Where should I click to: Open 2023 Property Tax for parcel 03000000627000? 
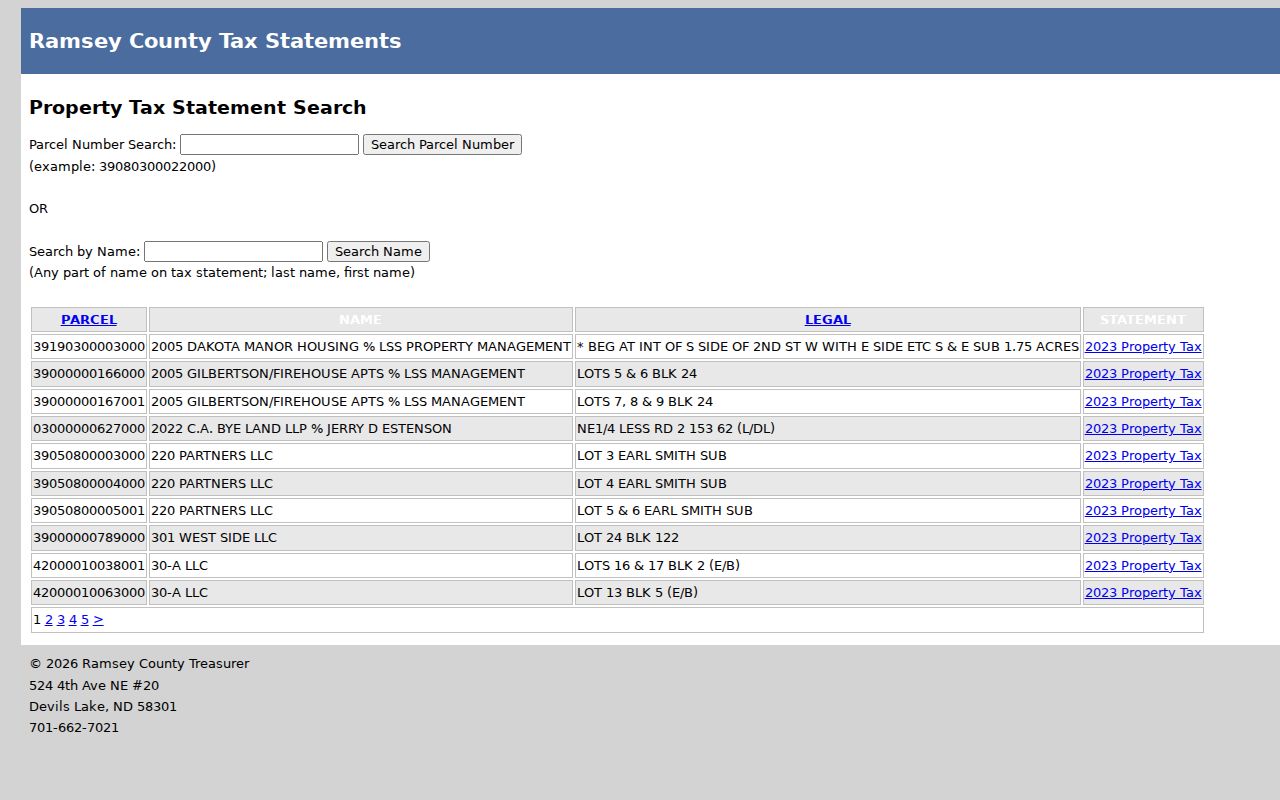tap(1143, 429)
